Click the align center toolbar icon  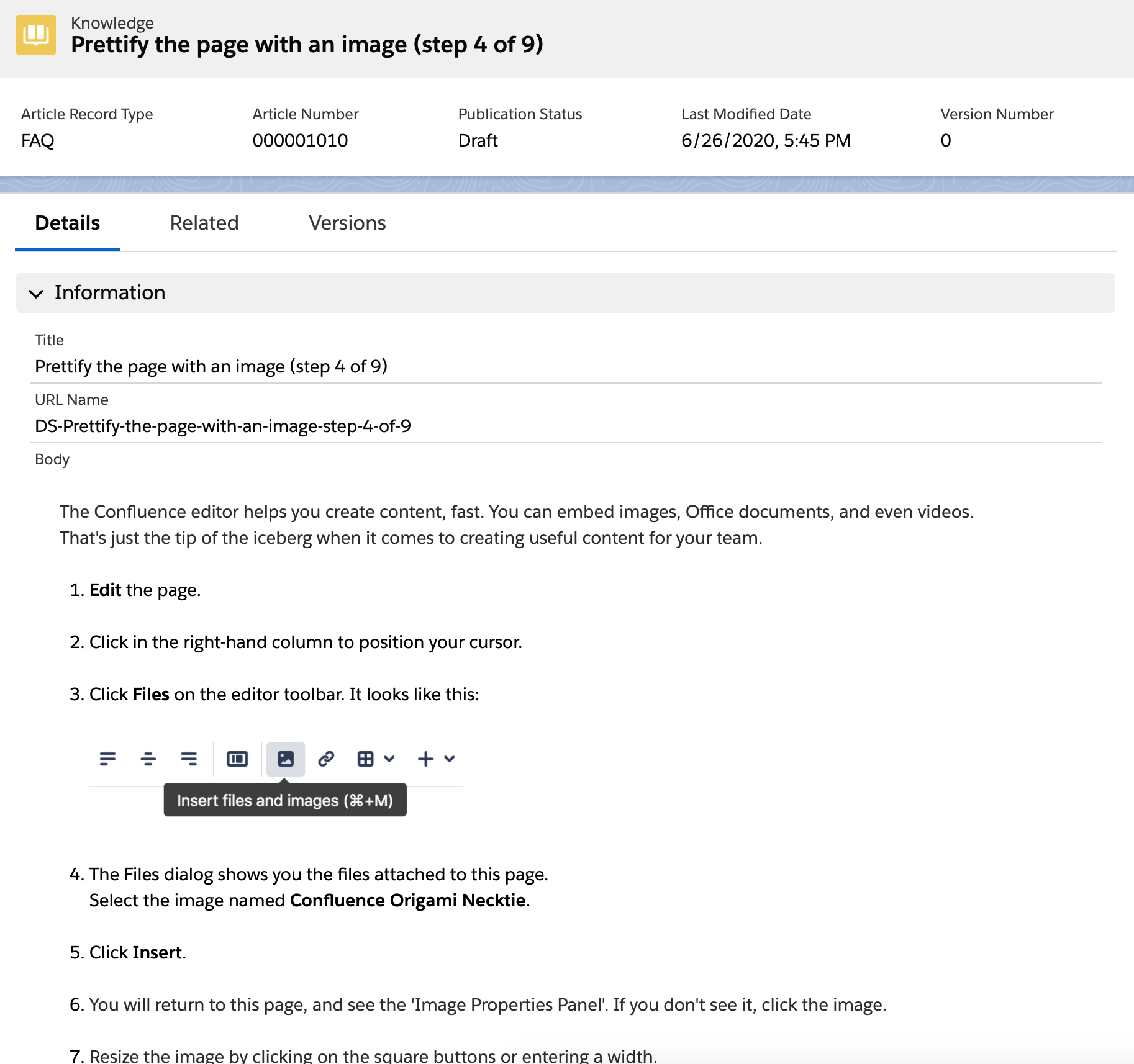[x=148, y=759]
